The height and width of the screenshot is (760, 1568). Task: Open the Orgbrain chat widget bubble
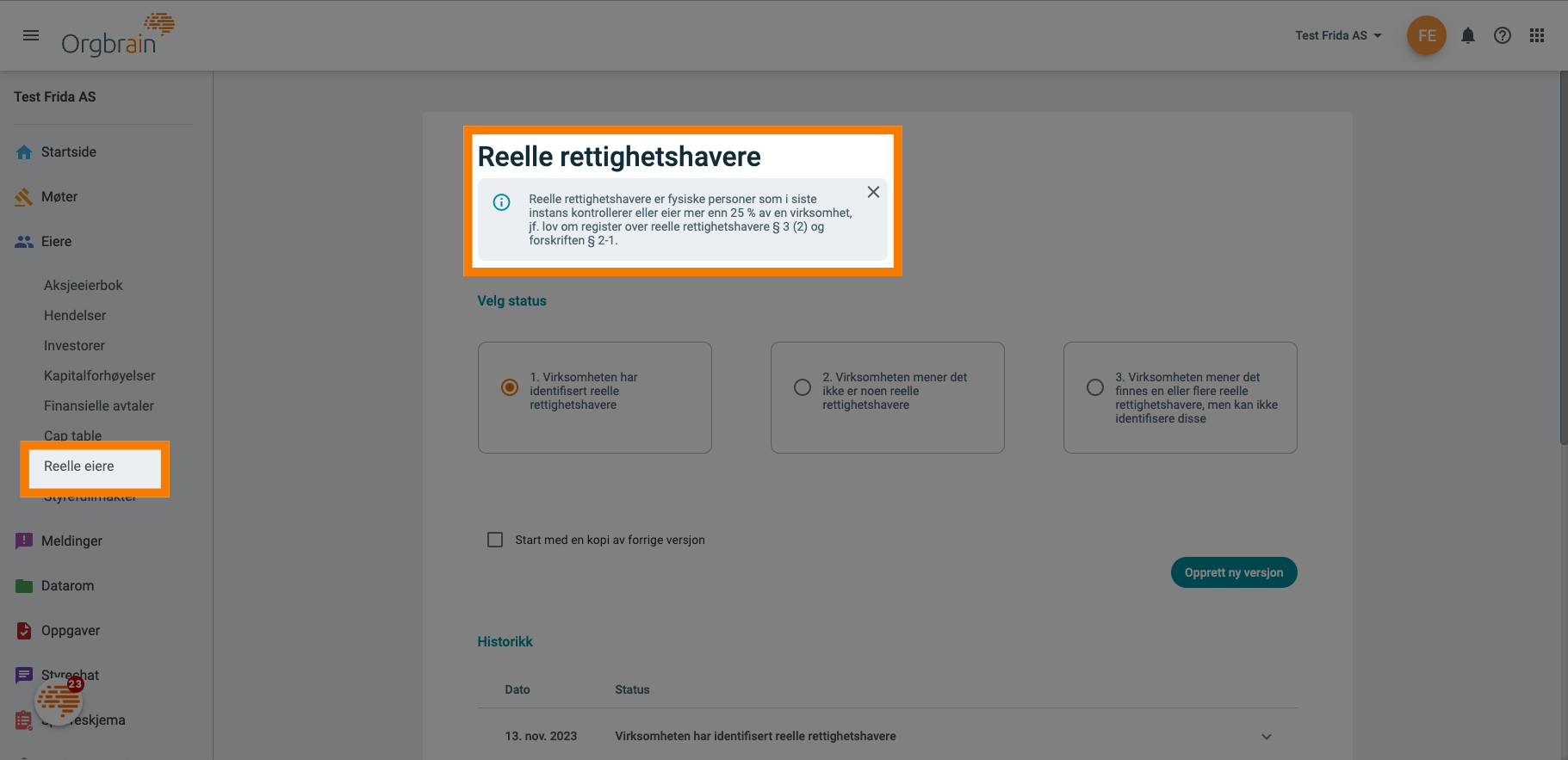[59, 701]
